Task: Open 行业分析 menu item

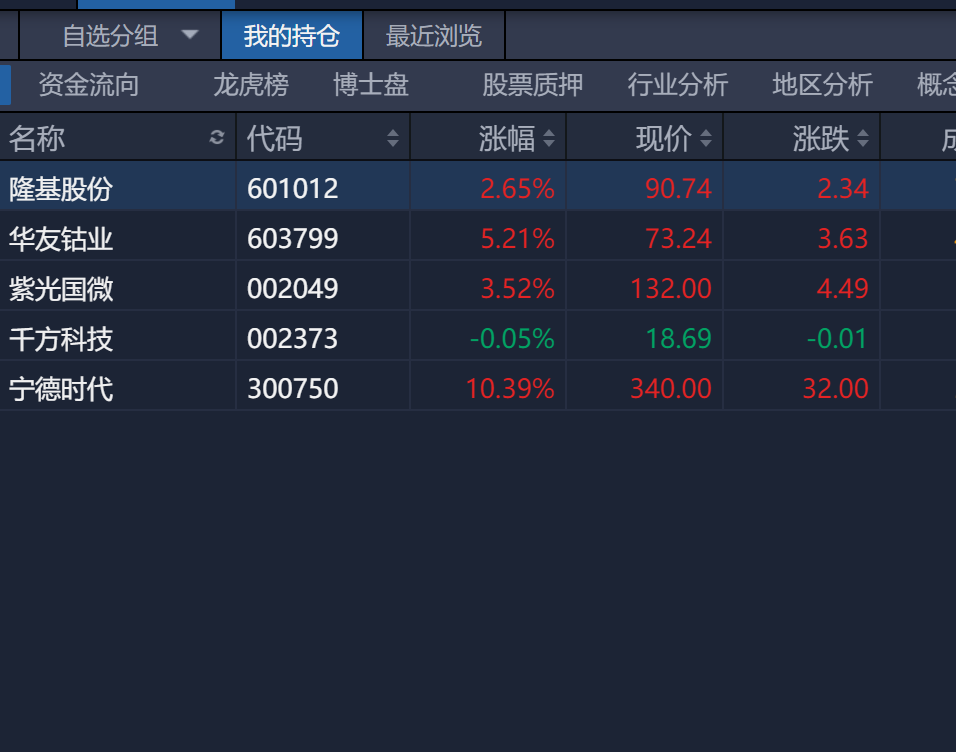Action: pos(678,85)
